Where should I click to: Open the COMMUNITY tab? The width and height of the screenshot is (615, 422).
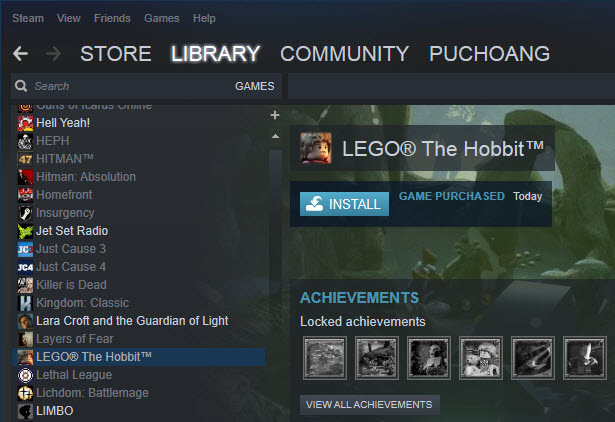click(x=344, y=54)
